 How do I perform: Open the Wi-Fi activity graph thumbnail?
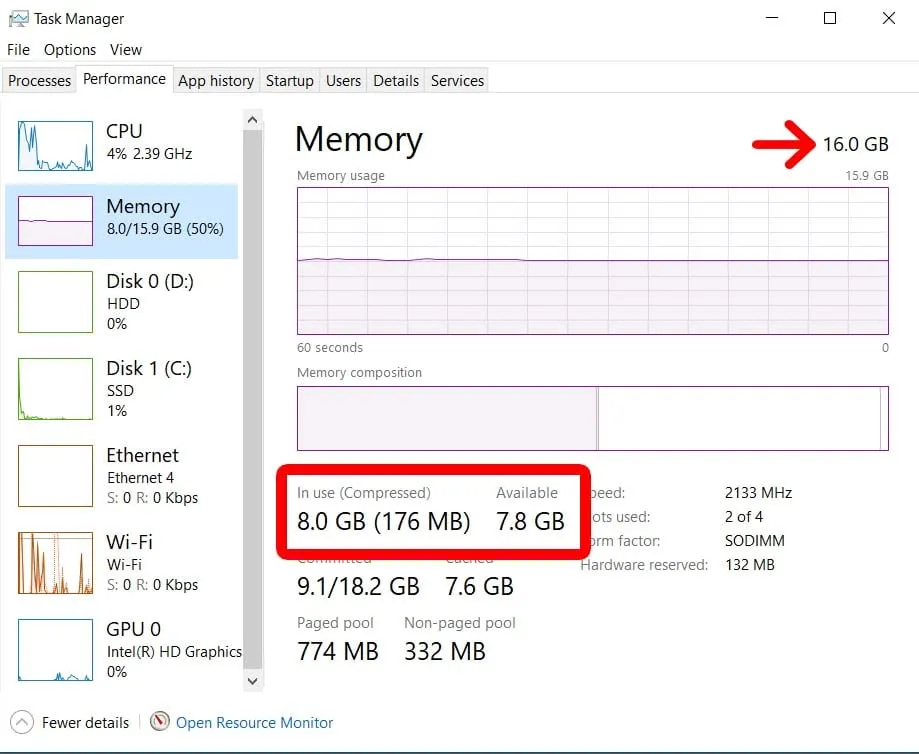point(56,563)
